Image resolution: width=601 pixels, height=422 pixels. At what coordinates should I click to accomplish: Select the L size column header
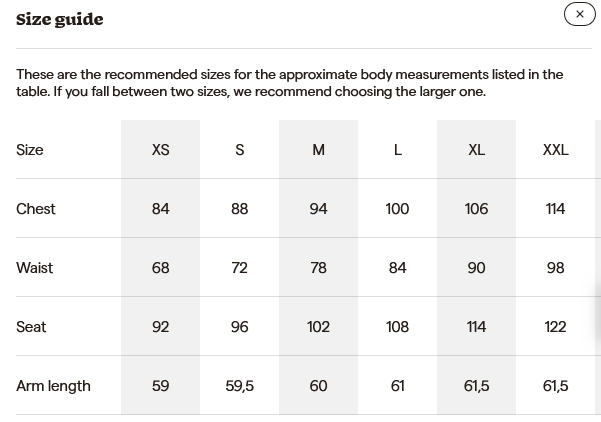pos(397,150)
